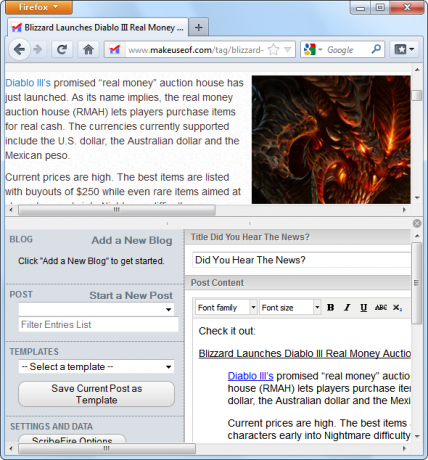The height and width of the screenshot is (460, 428).
Task: Go back with the browser Back arrow
Action: tap(19, 49)
